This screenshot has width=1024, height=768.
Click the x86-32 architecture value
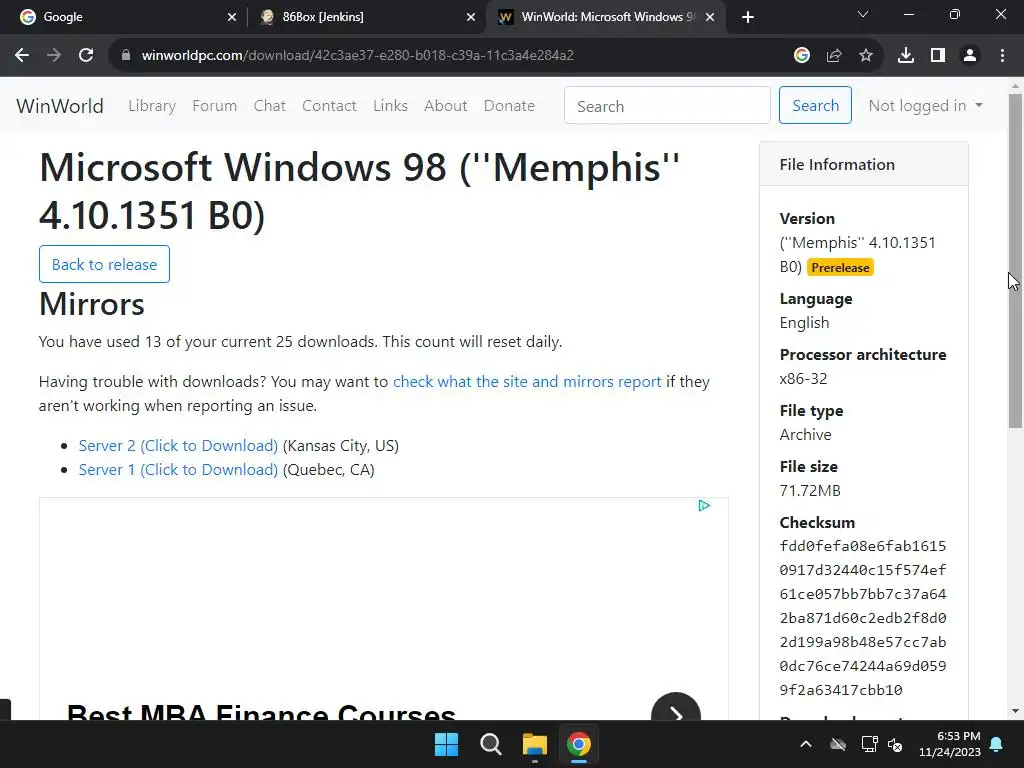coord(803,379)
